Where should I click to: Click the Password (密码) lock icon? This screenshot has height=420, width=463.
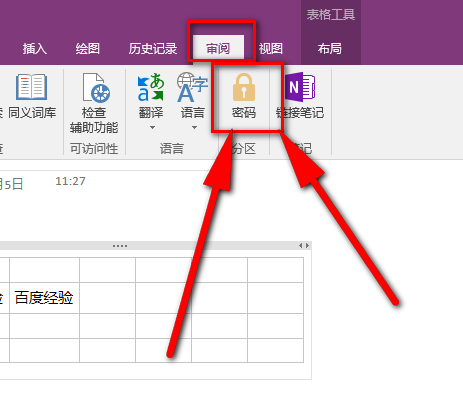click(244, 87)
